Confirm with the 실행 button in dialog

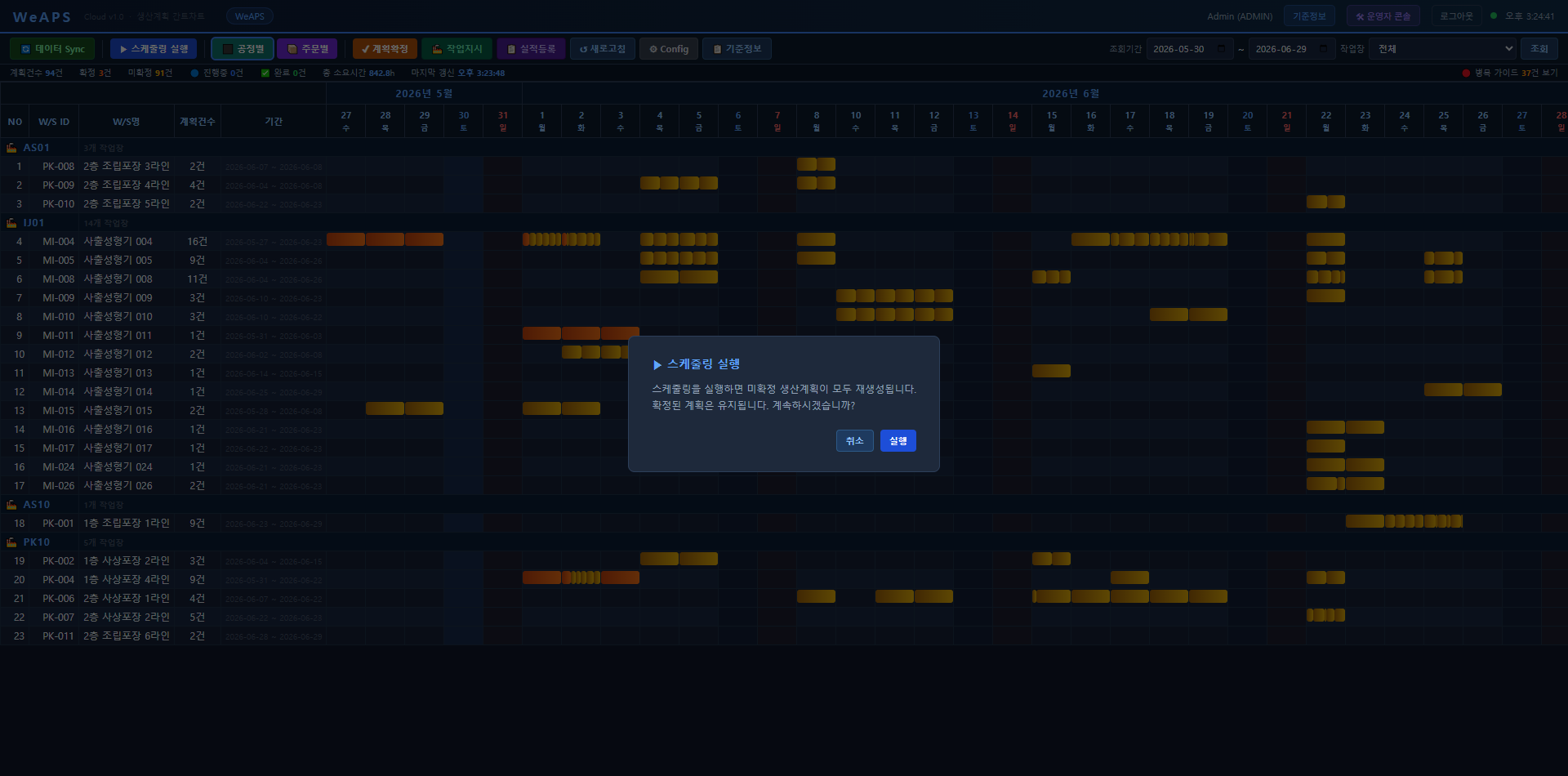(898, 441)
